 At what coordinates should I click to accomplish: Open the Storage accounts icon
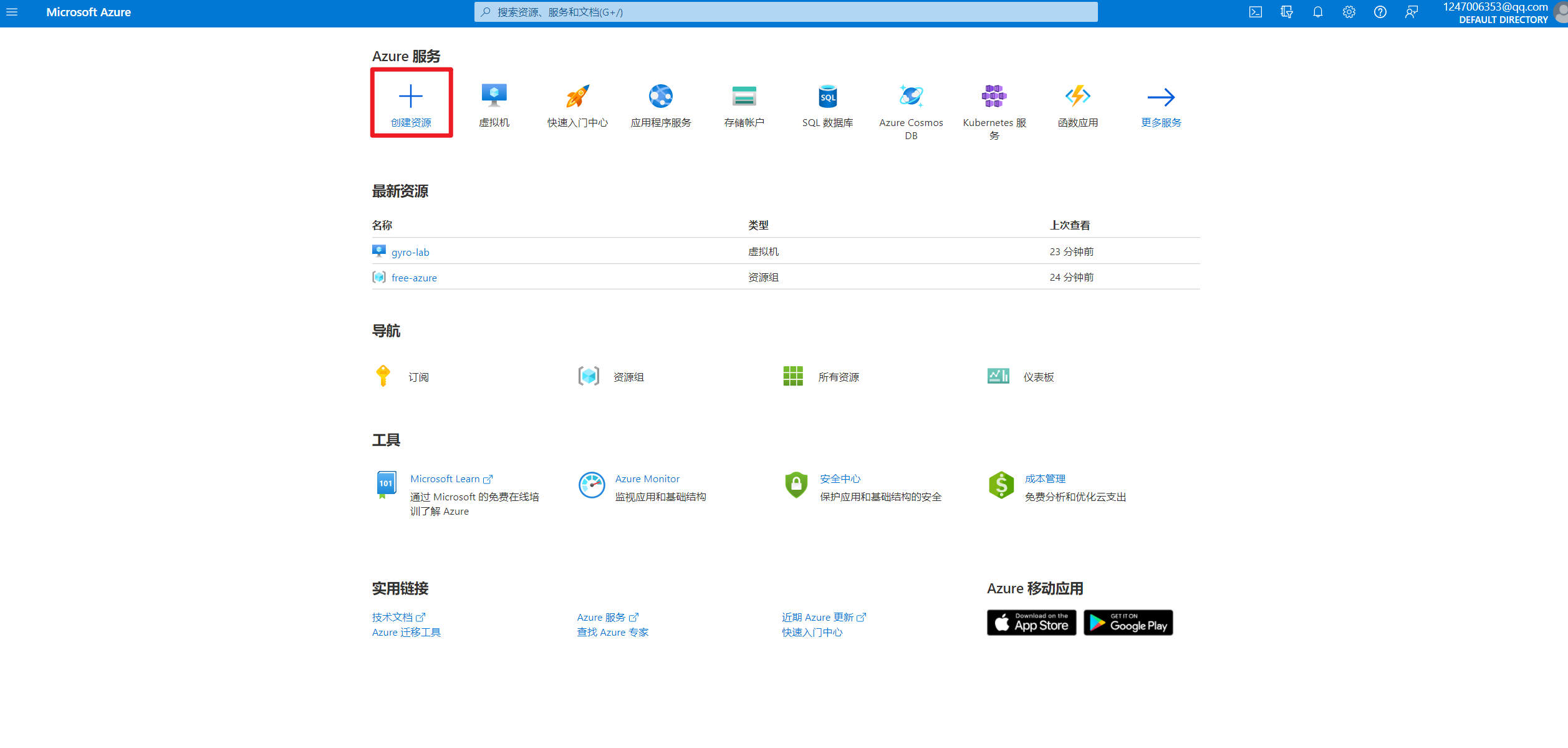click(x=744, y=96)
